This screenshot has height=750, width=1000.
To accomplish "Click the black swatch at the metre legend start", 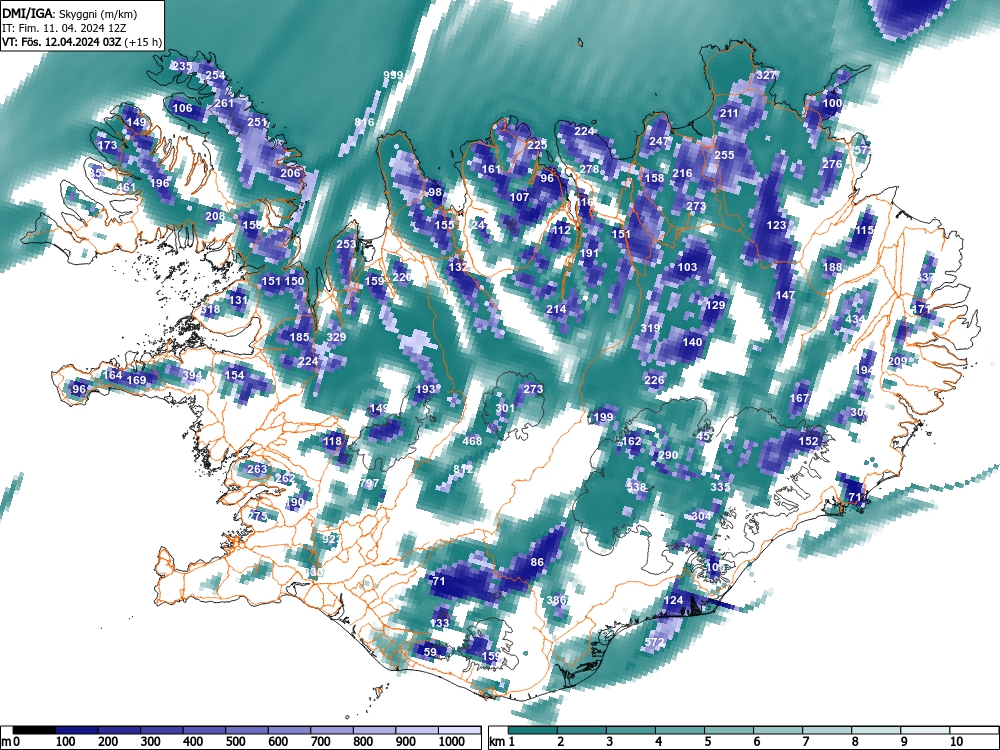I will click(x=34, y=730).
